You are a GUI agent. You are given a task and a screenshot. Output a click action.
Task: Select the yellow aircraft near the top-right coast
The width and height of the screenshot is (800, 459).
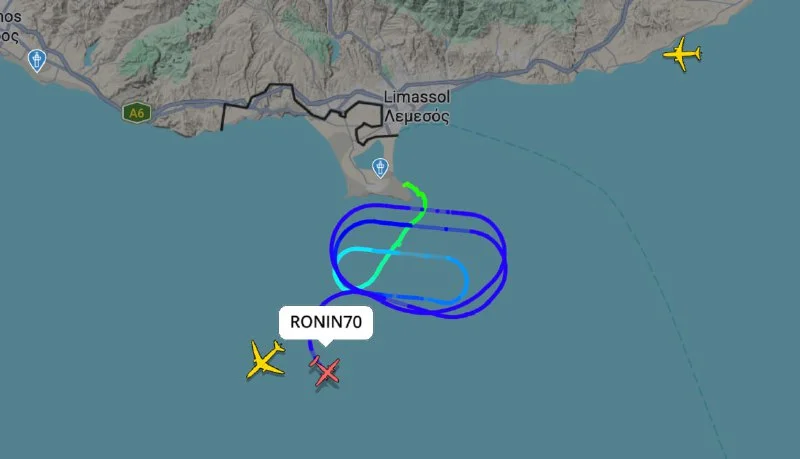point(682,54)
